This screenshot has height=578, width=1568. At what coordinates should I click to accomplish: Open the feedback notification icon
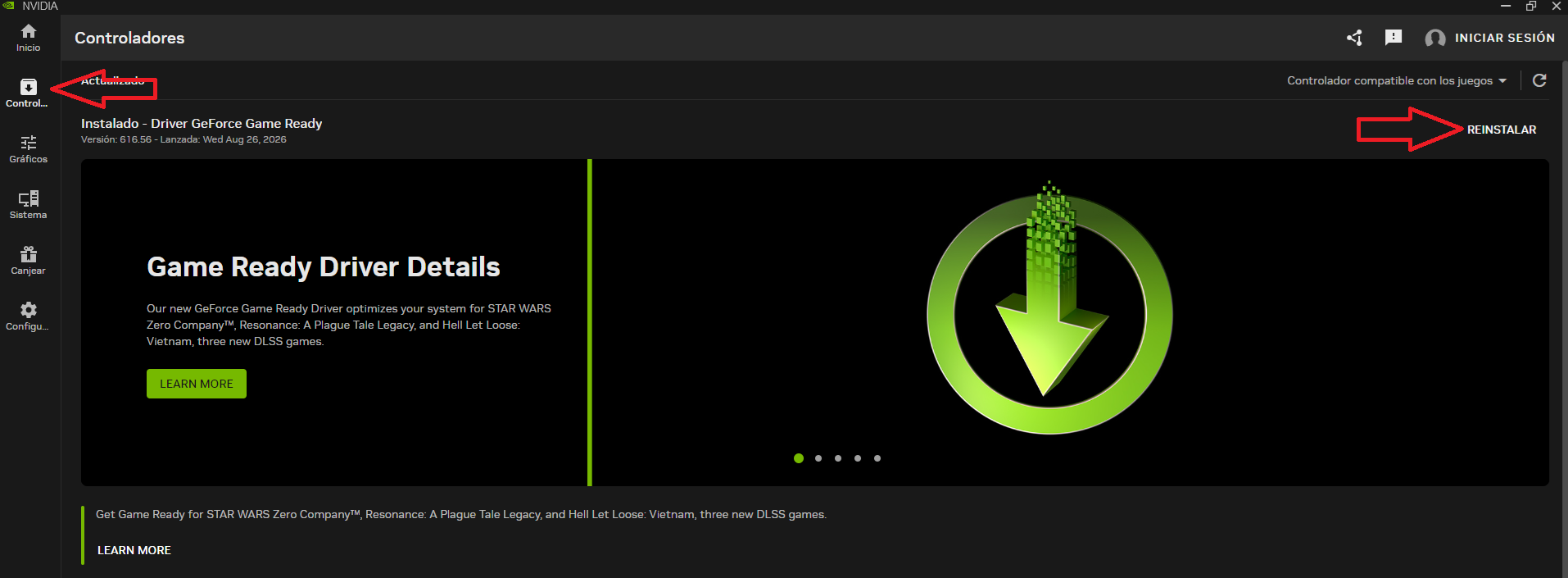click(1394, 38)
